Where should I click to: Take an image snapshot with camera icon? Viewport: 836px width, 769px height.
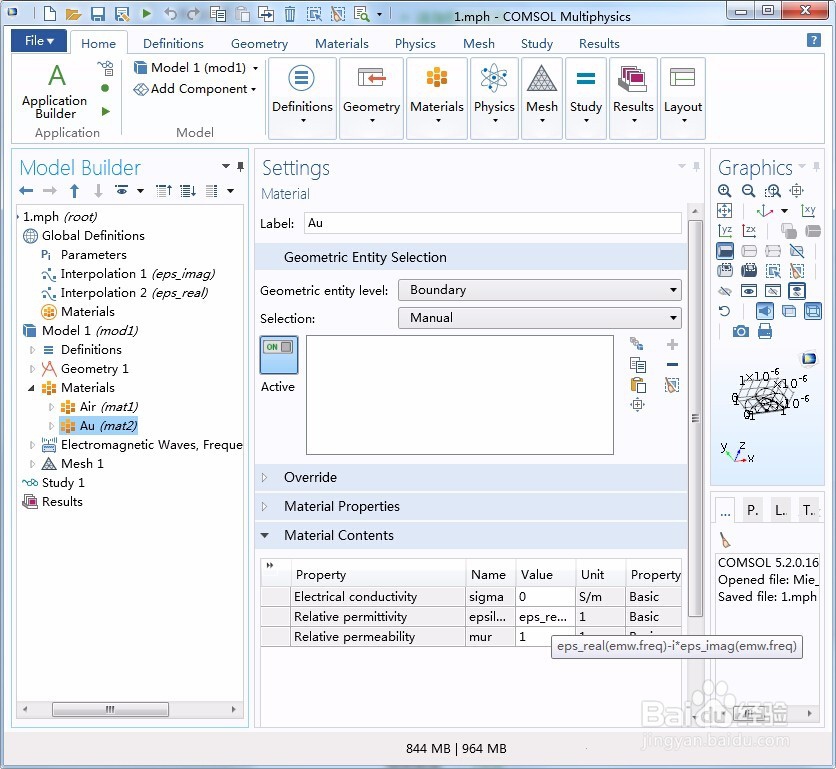click(x=740, y=332)
